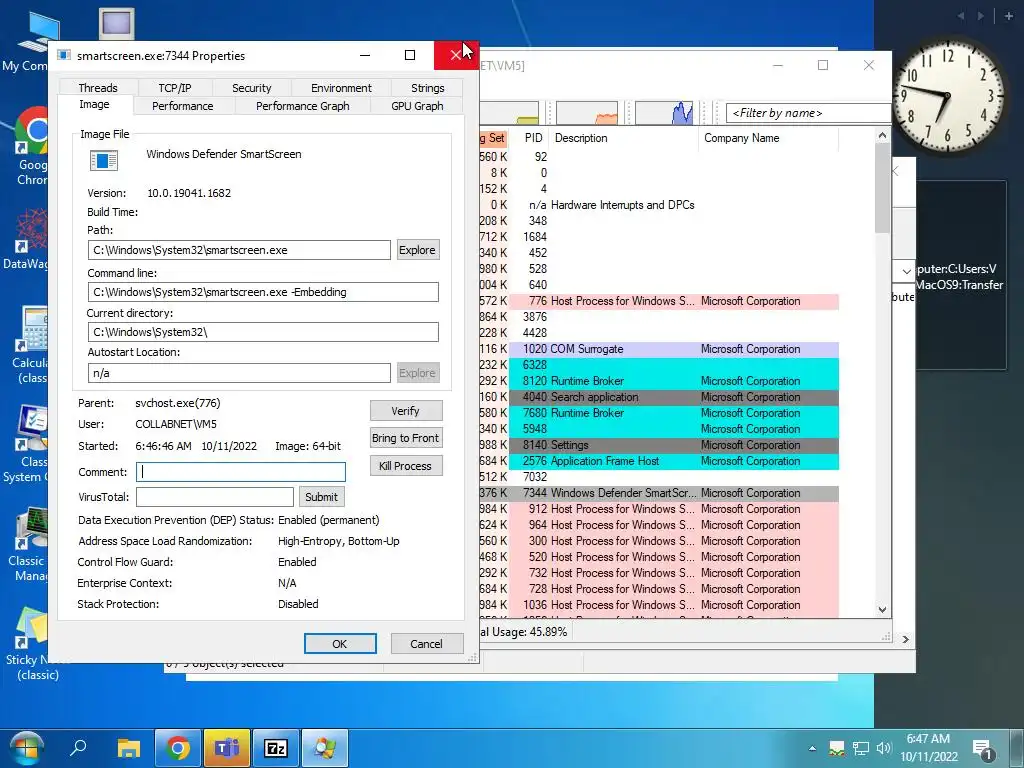This screenshot has width=1024, height=768.
Task: Select the Performance Graph tab
Action: [x=302, y=106]
